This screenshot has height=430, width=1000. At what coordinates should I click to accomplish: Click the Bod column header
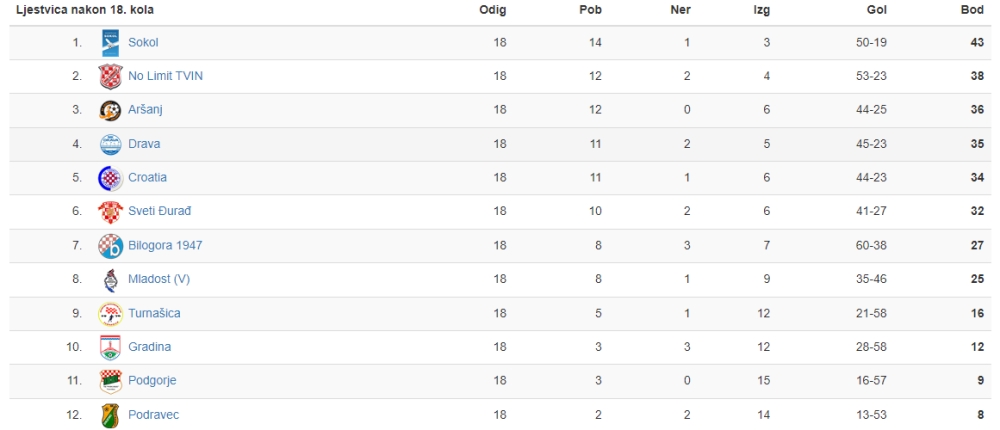[x=973, y=10]
